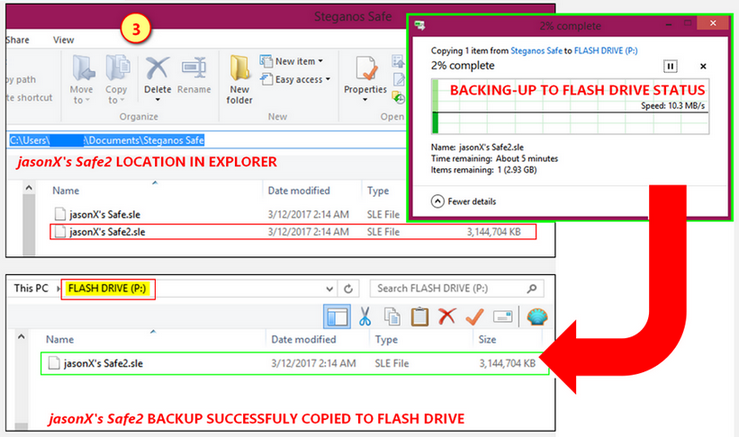Screen dimensions: 739x437
Task: Open the Properties dropdown arrow
Action: point(366,99)
